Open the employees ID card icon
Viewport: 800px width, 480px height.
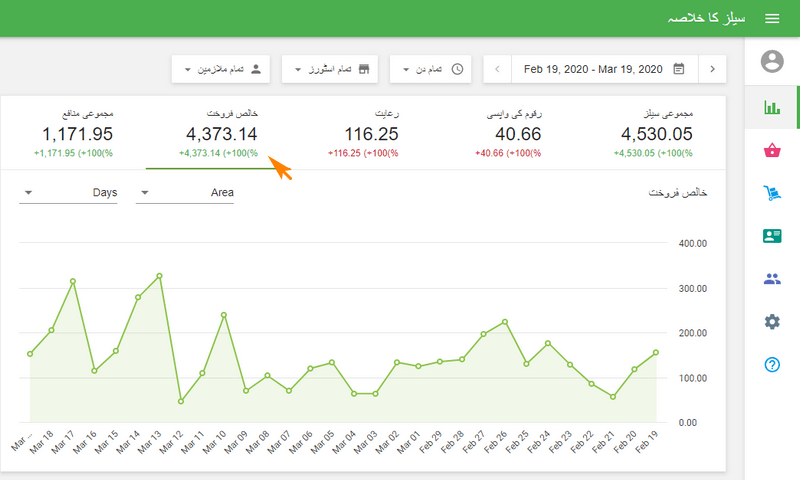coord(772,237)
